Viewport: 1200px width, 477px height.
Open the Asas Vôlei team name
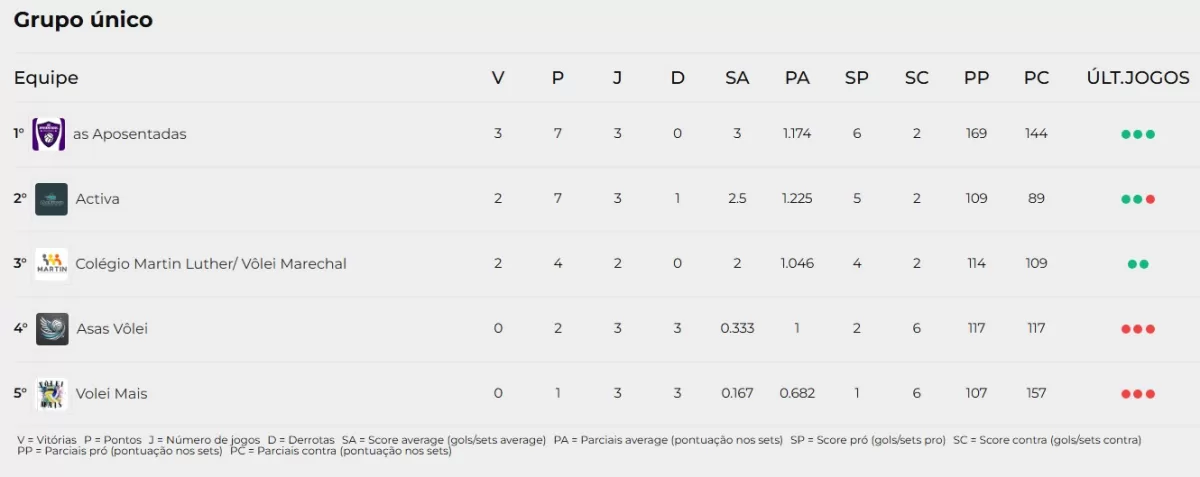click(x=112, y=329)
